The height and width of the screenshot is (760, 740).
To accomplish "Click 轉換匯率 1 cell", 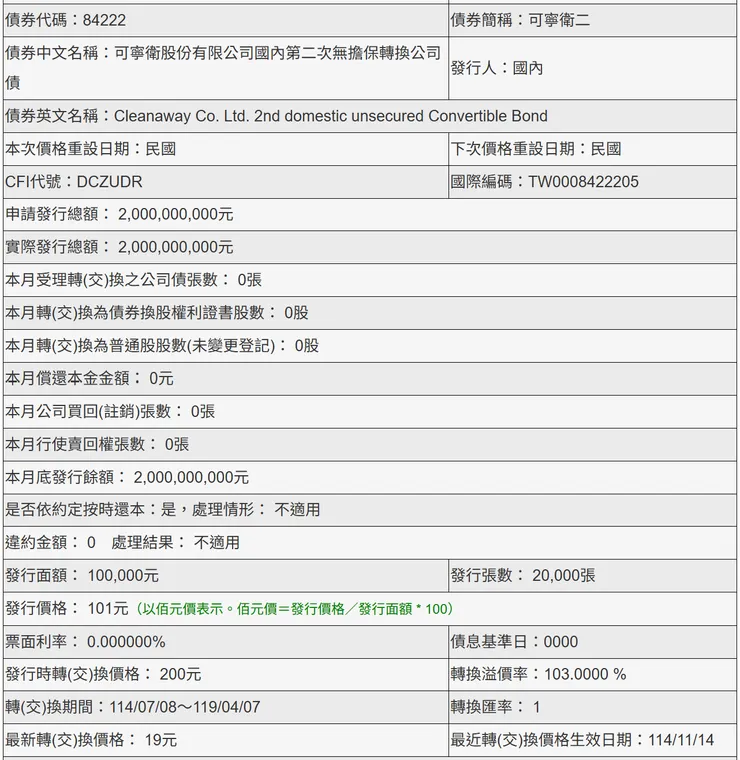I will click(592, 707).
